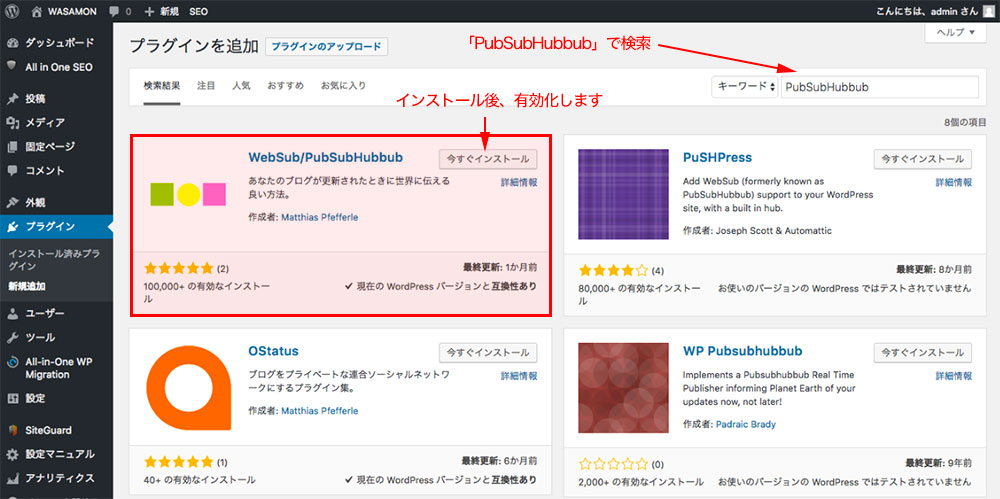Viewport: 1000px width, 499px height.
Task: Click こんにちは、admin さん greeting
Action: coord(929,11)
